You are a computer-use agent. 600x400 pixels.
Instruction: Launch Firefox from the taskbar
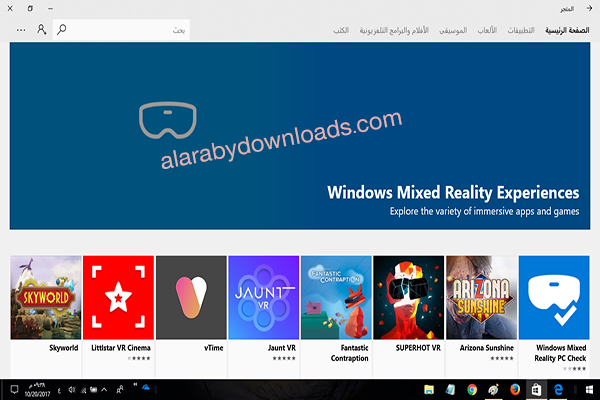pyautogui.click(x=515, y=390)
